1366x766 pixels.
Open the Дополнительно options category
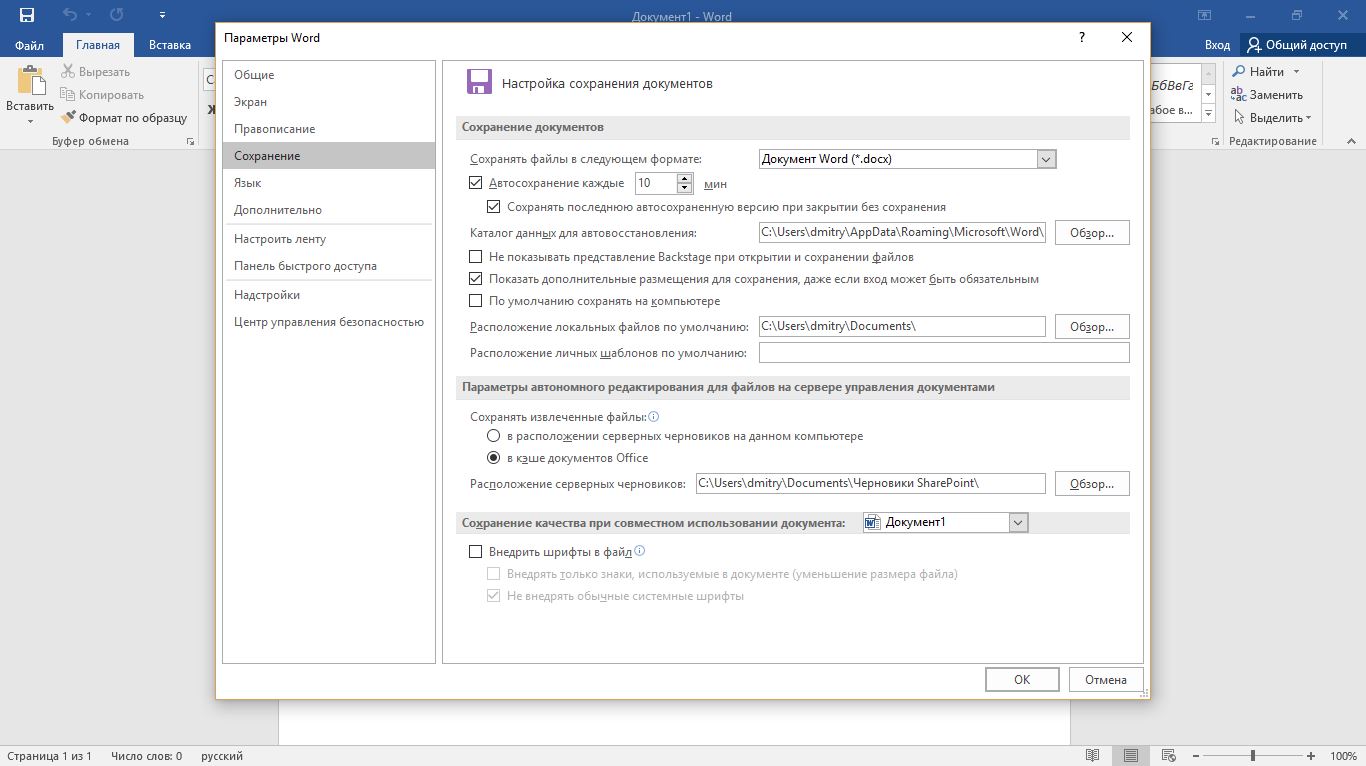(x=329, y=210)
